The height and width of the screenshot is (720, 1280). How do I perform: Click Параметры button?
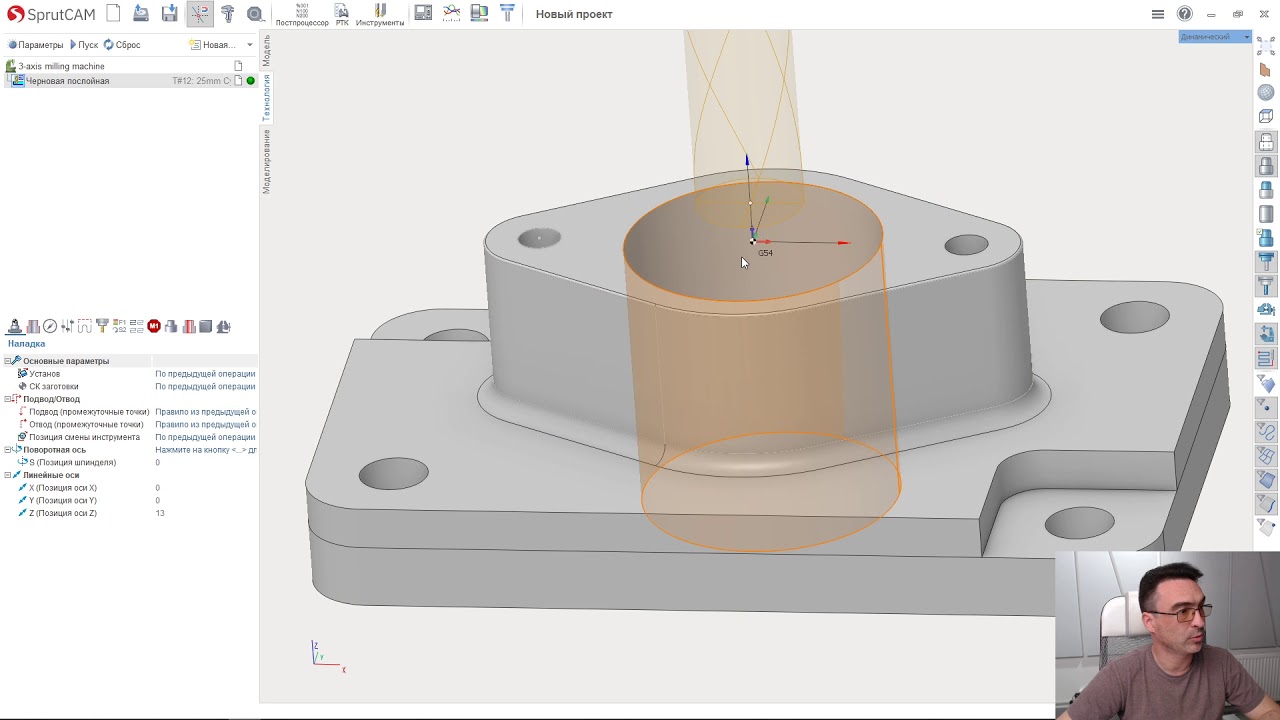35,45
